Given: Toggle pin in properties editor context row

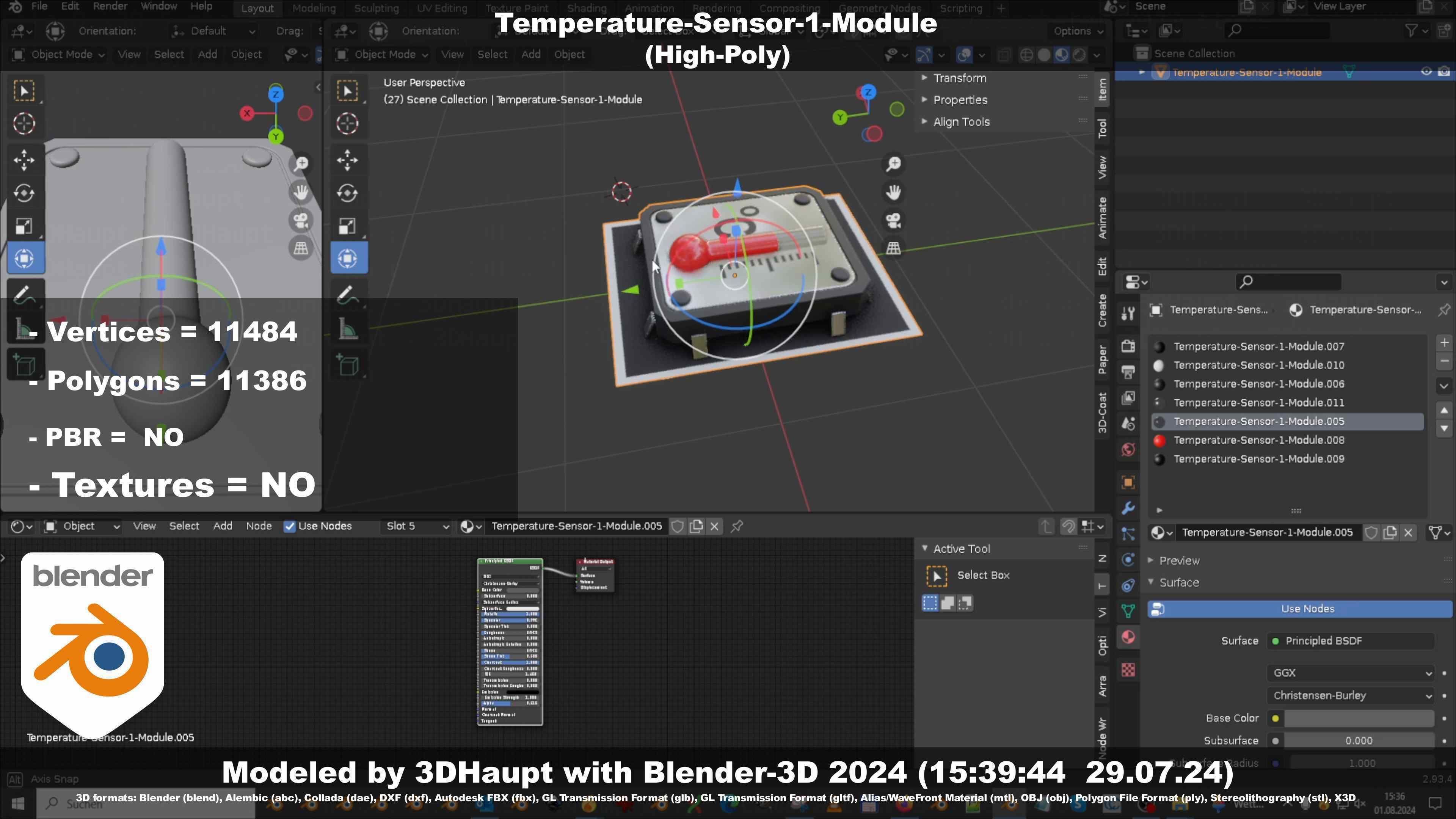Looking at the screenshot, I should [1444, 310].
